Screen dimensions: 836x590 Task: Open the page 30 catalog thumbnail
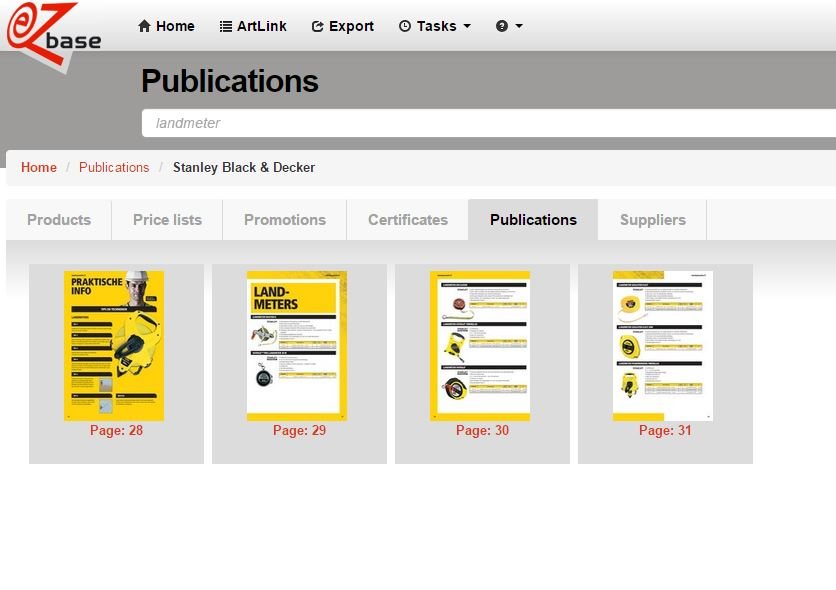(480, 346)
